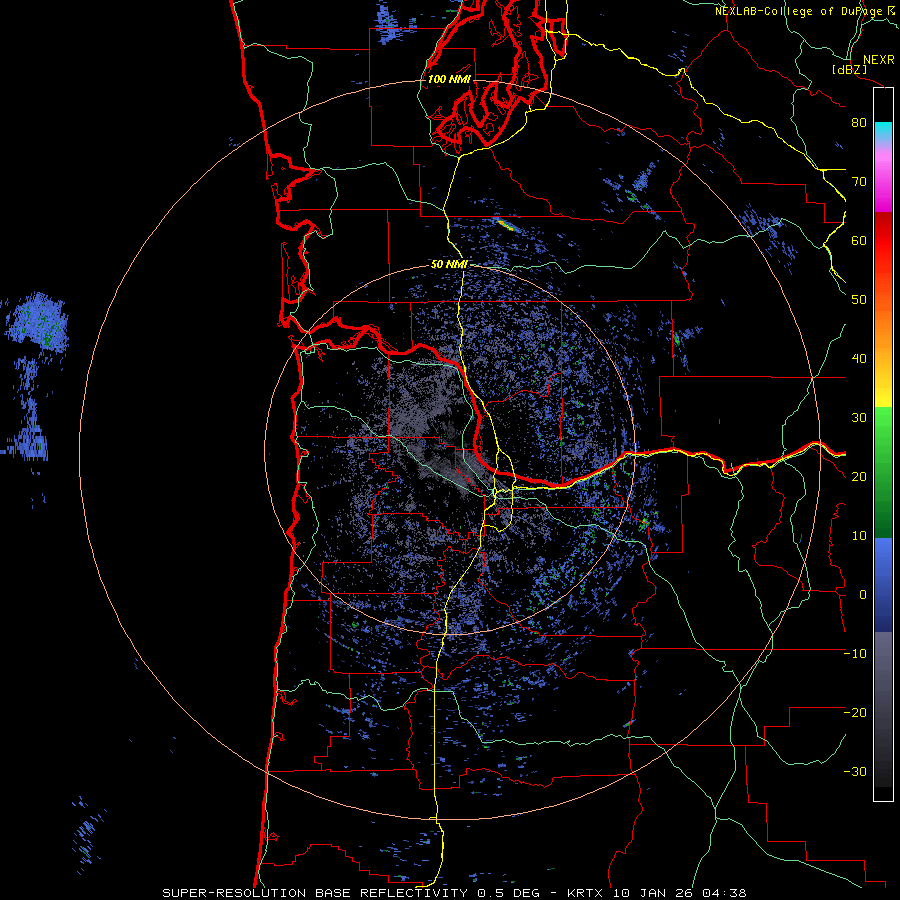
Task: Click the 40 dBZ scale label
Action: pos(859,359)
